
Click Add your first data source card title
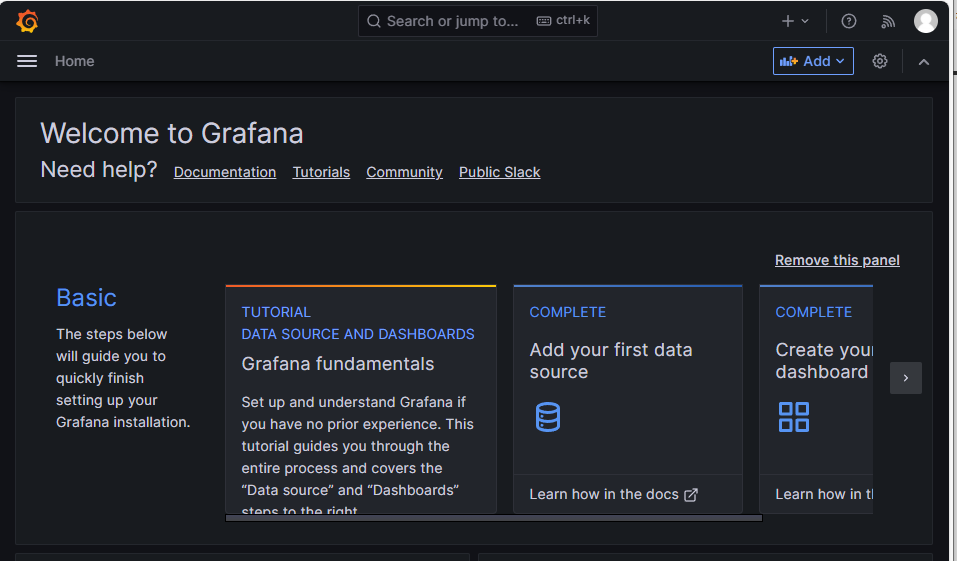[x=610, y=361]
